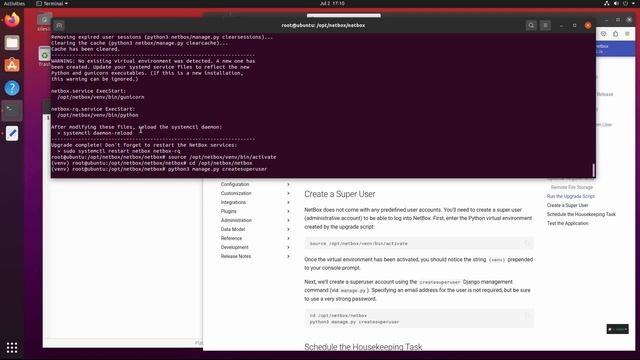The image size is (640, 360).
Task: Click the 'Schedule the Housekeeping Task' heading
Action: coord(363,347)
